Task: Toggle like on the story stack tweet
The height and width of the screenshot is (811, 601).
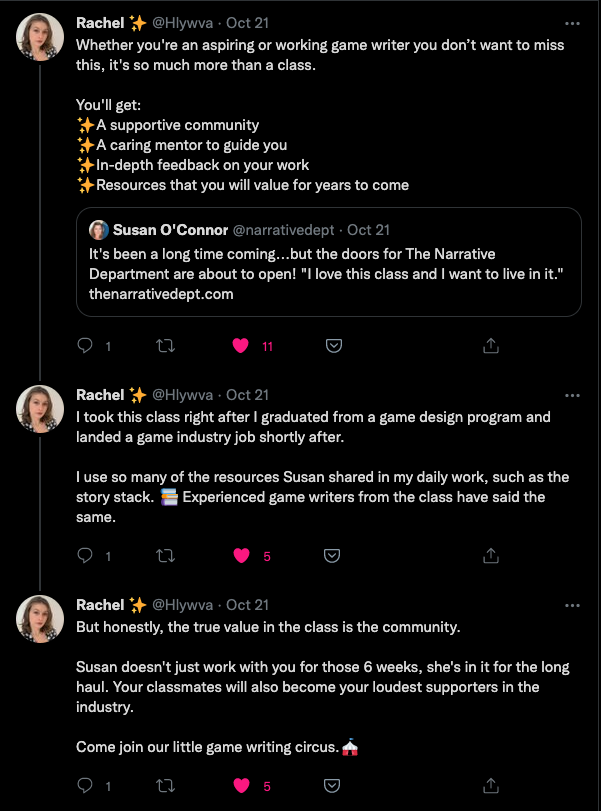Action: pos(240,555)
